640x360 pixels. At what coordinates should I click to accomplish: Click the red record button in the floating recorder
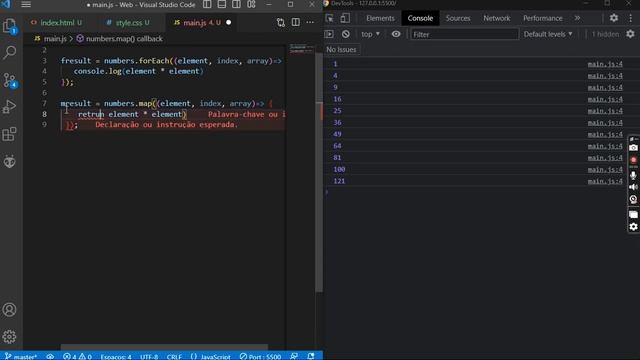[x=633, y=160]
